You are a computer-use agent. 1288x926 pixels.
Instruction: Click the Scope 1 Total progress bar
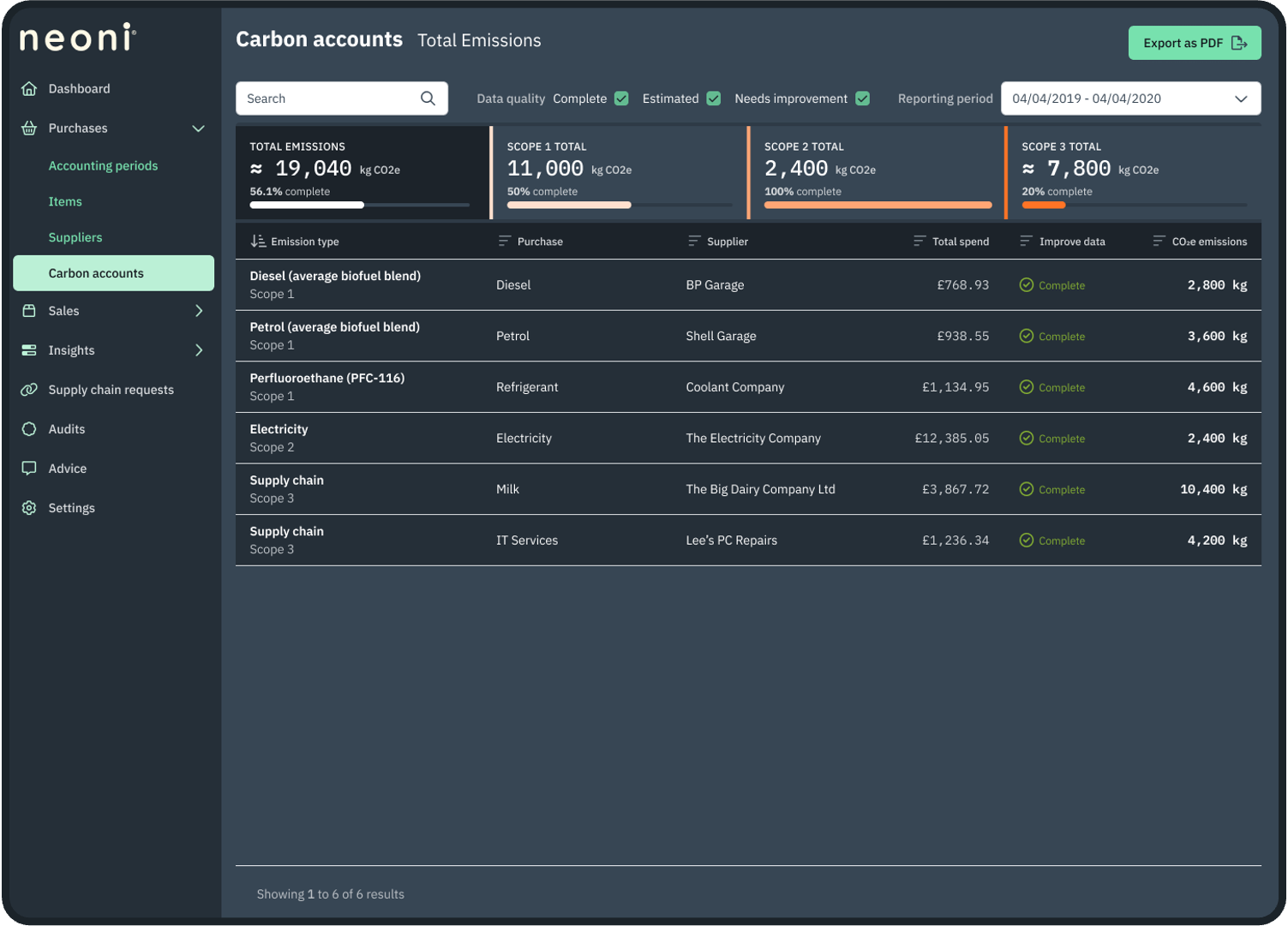tap(620, 206)
